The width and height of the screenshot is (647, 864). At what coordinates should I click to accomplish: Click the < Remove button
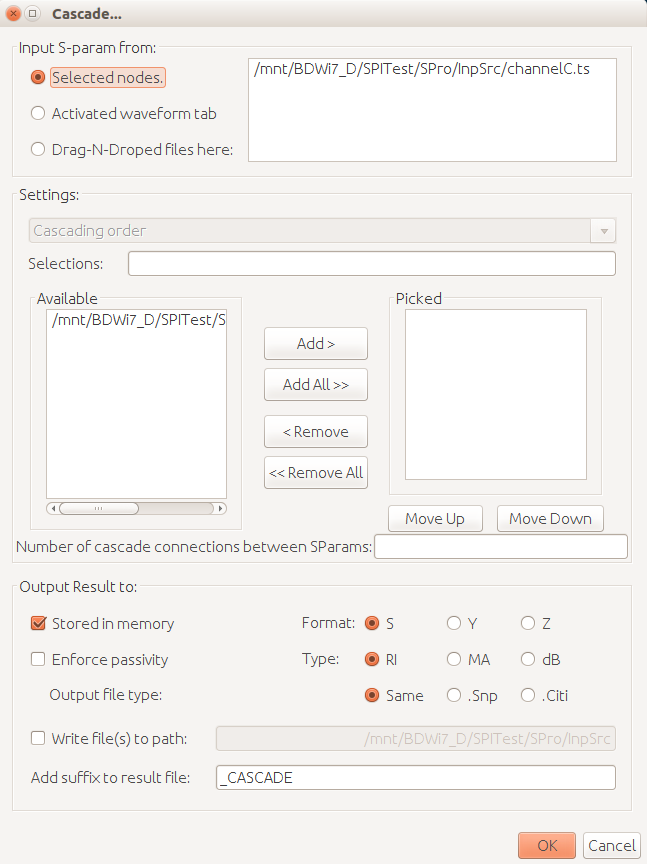click(316, 432)
